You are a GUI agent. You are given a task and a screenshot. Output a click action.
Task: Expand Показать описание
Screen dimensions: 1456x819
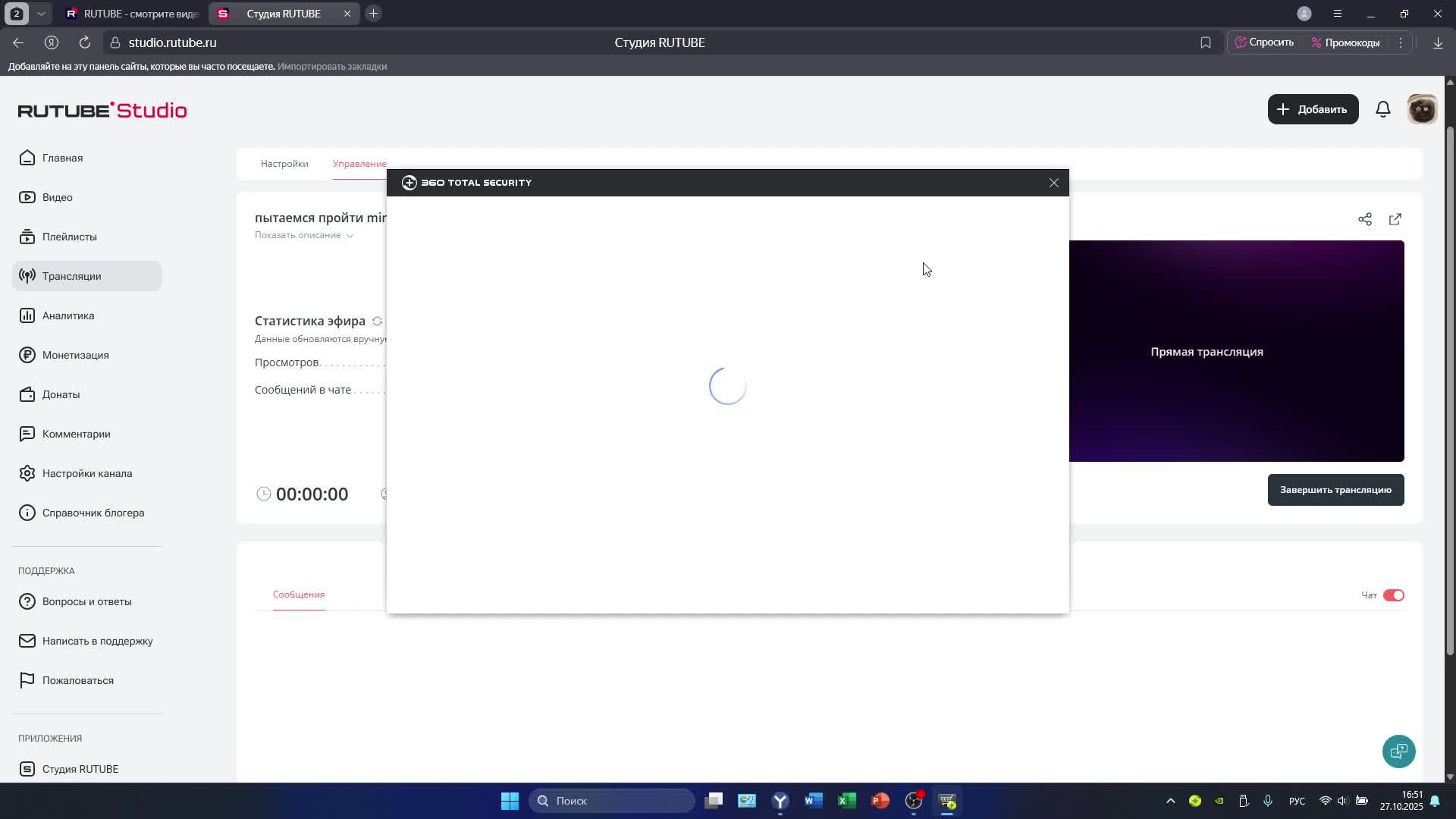coord(303,235)
